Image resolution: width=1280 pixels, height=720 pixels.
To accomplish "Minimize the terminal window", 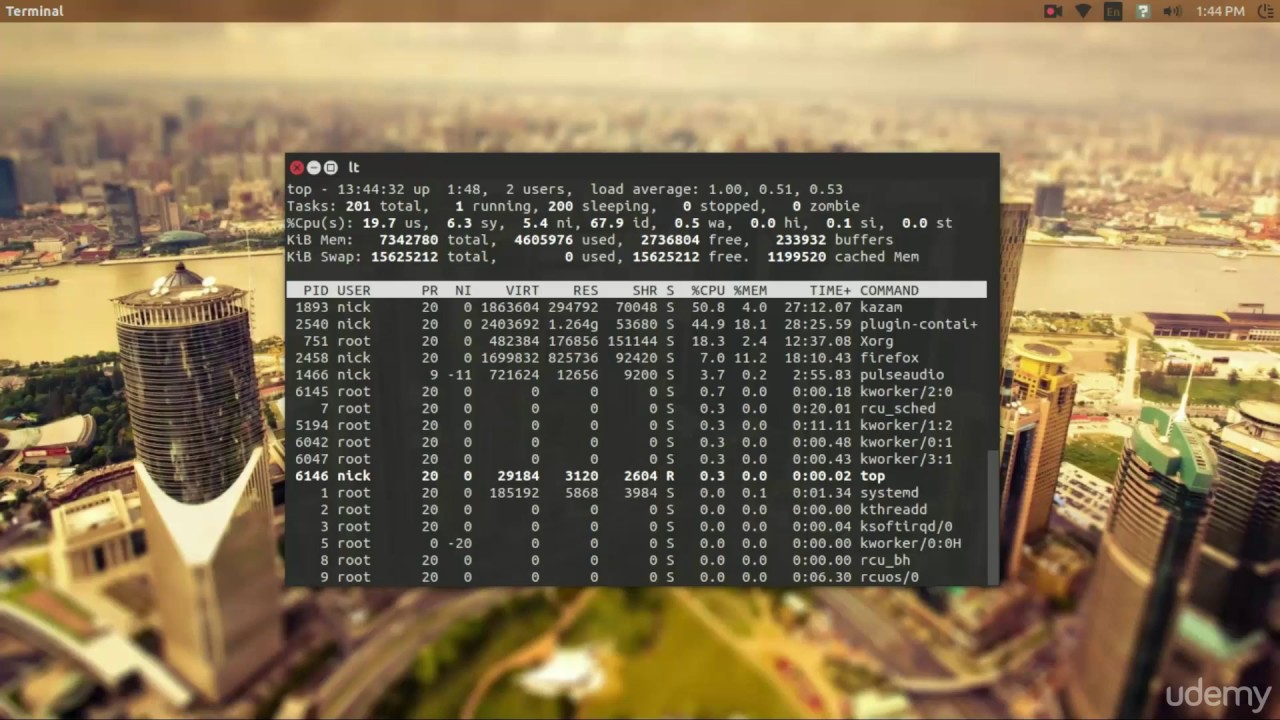I will tap(314, 167).
